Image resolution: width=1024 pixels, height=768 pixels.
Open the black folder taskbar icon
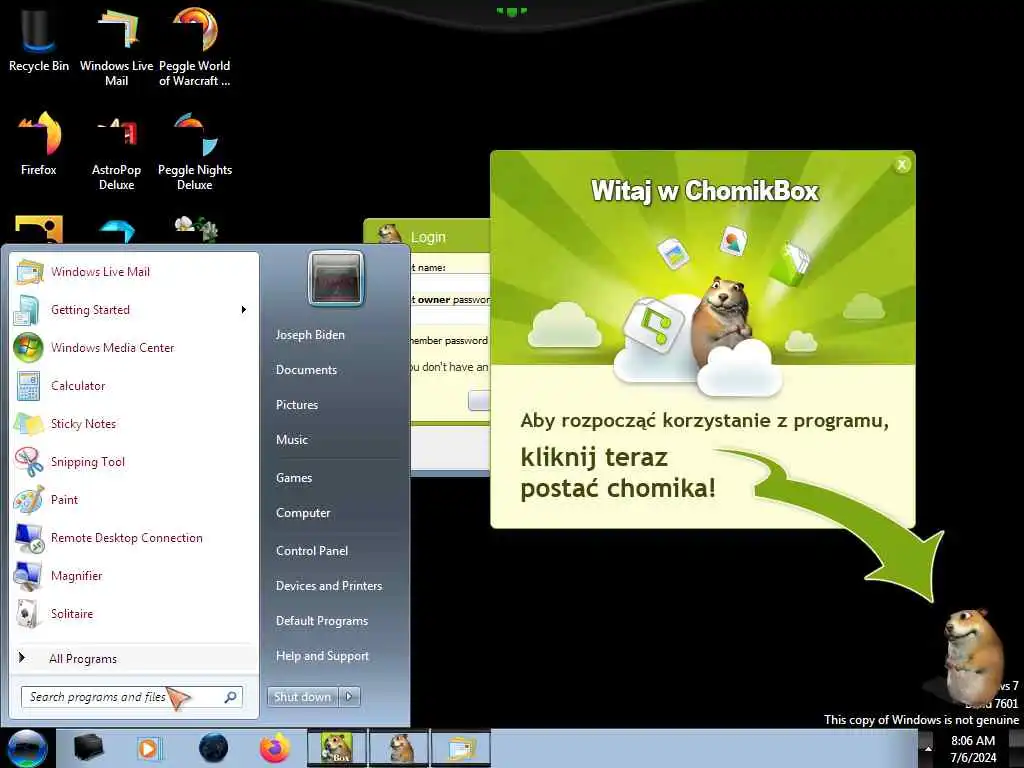coord(88,748)
